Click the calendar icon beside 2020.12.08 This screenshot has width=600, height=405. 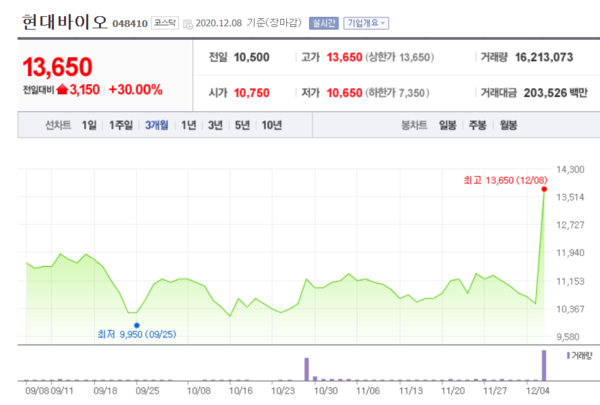[188, 24]
